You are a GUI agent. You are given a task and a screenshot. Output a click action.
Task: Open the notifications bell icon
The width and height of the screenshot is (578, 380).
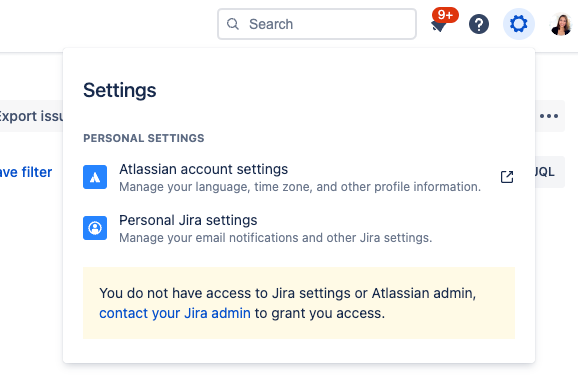point(438,26)
